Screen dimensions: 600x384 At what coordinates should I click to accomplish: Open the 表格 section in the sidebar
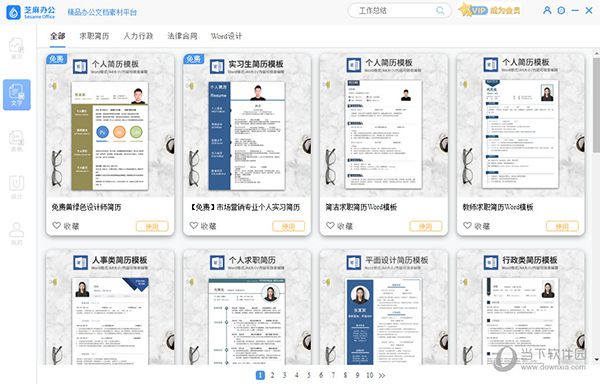pos(16,141)
